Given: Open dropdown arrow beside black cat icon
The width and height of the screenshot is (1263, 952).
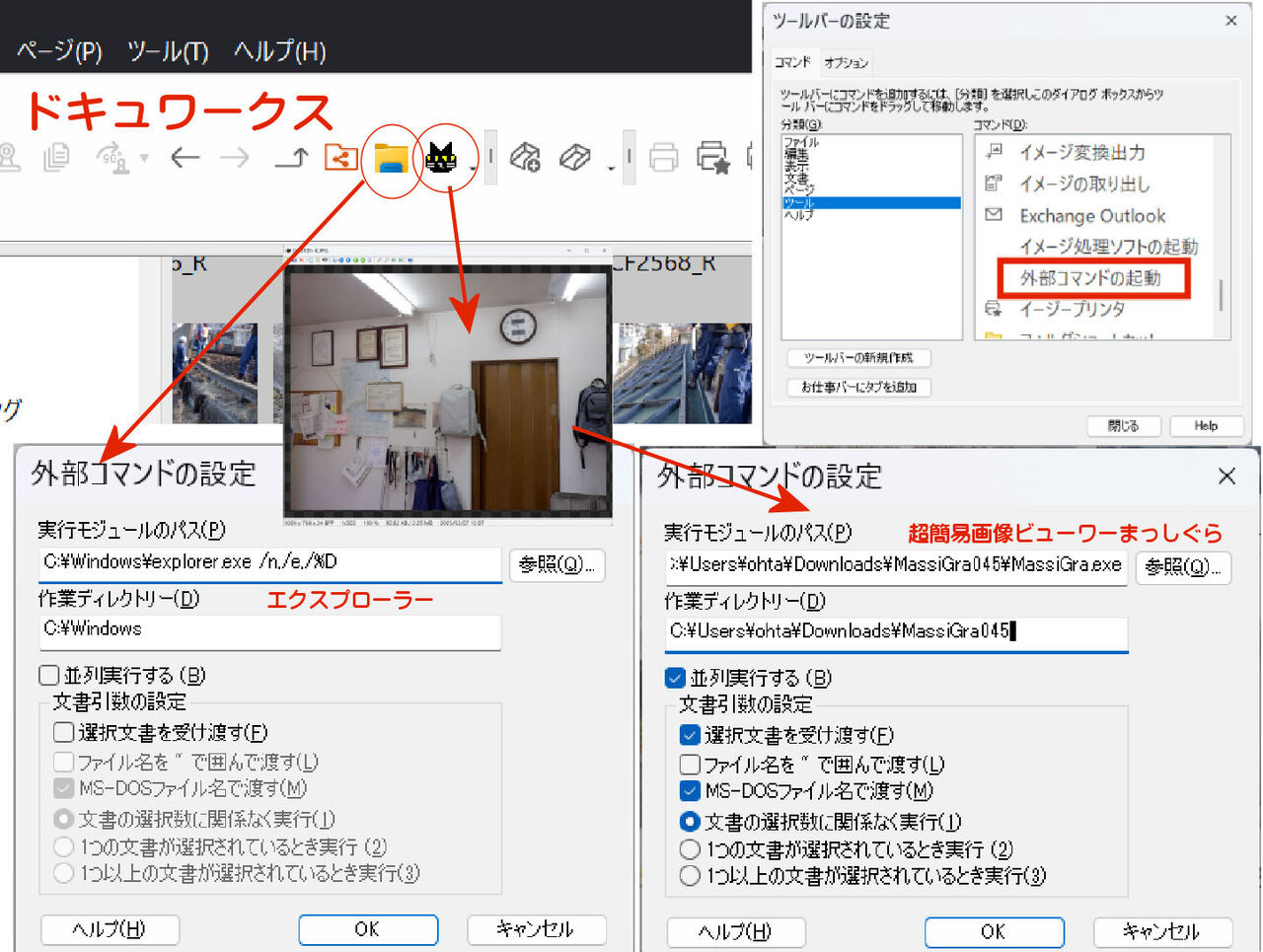Looking at the screenshot, I should pos(473,169).
